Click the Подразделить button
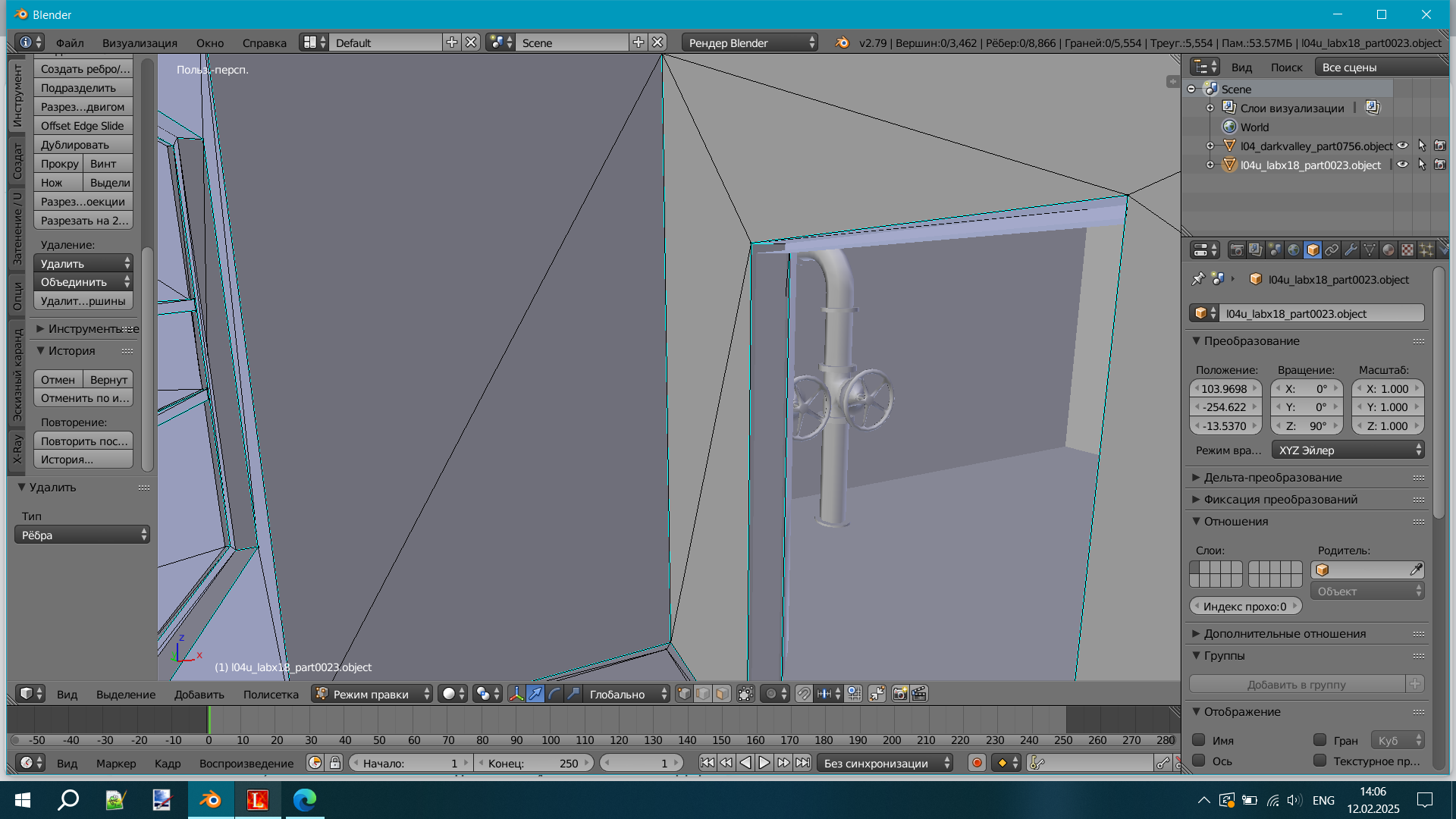 point(83,88)
